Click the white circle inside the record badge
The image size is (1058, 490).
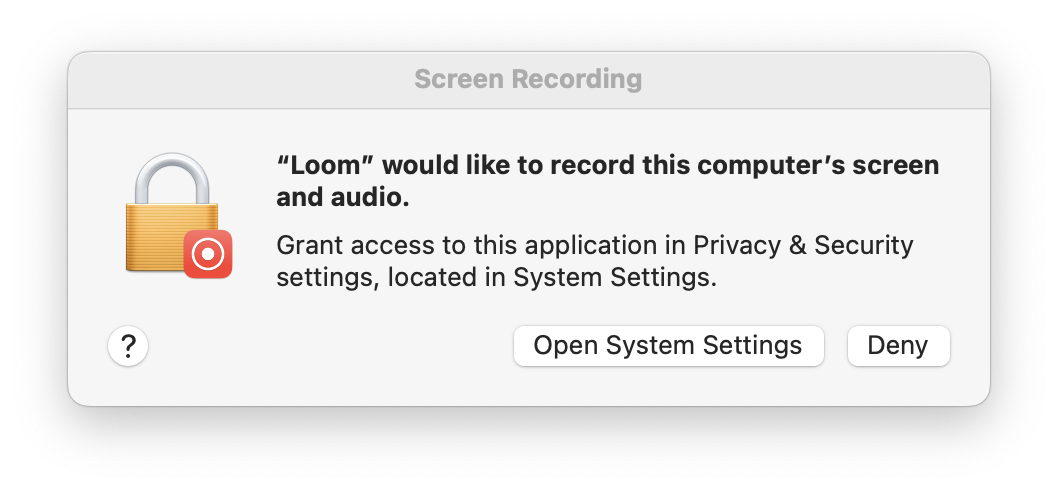tap(208, 254)
